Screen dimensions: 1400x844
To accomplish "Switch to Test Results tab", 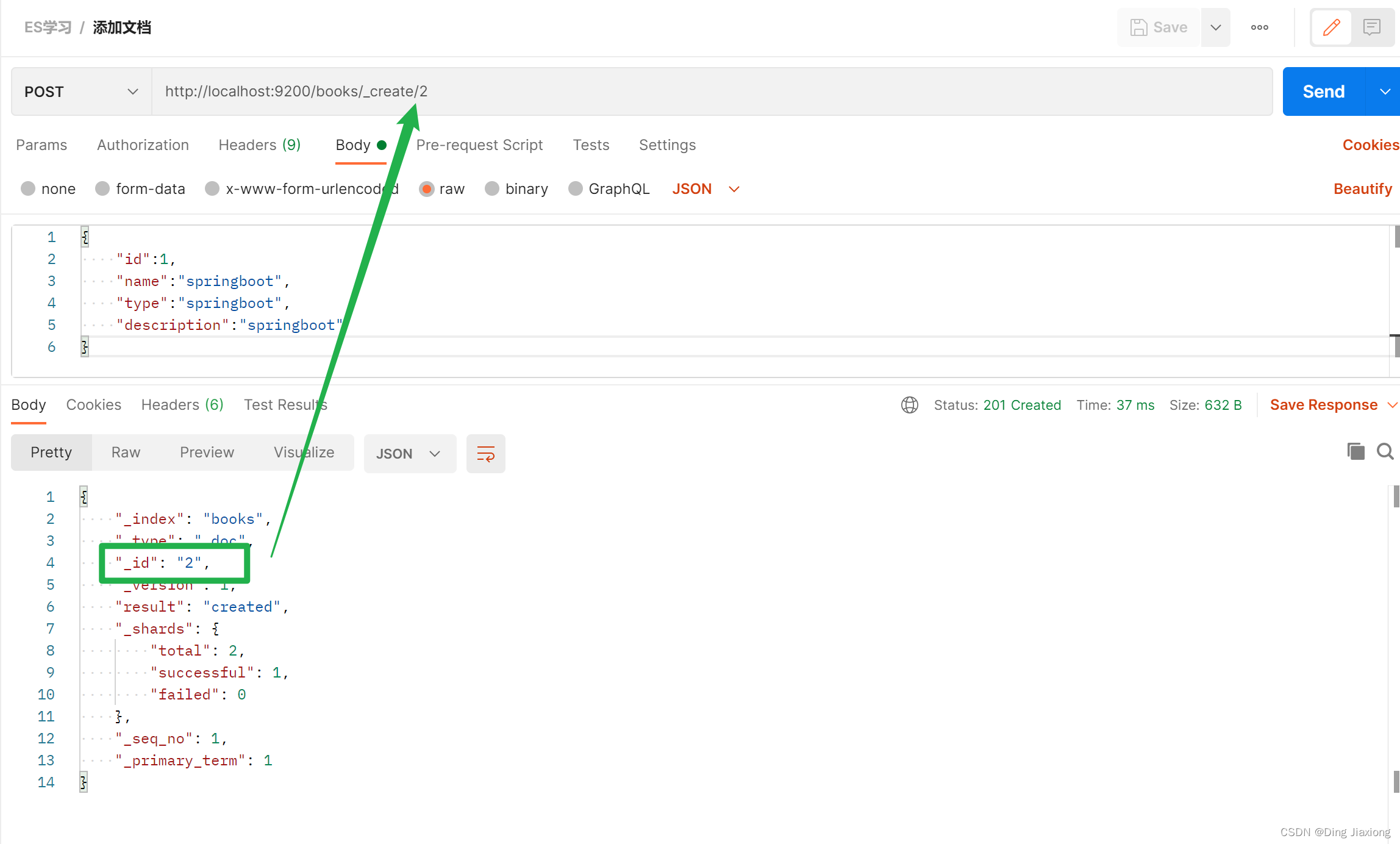I will click(x=285, y=405).
